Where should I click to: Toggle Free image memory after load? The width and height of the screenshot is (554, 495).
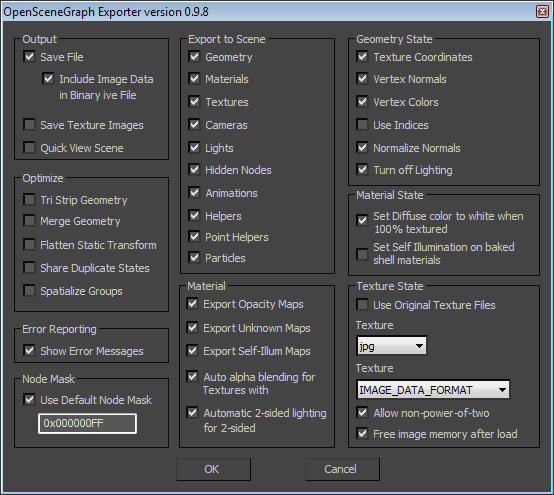362,434
